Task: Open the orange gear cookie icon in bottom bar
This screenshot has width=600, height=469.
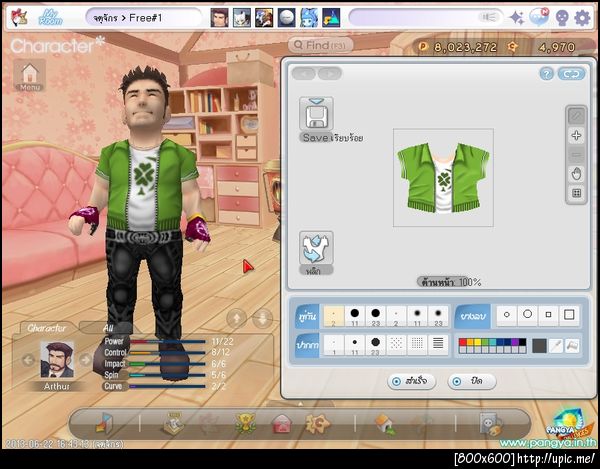Action: 317,423
